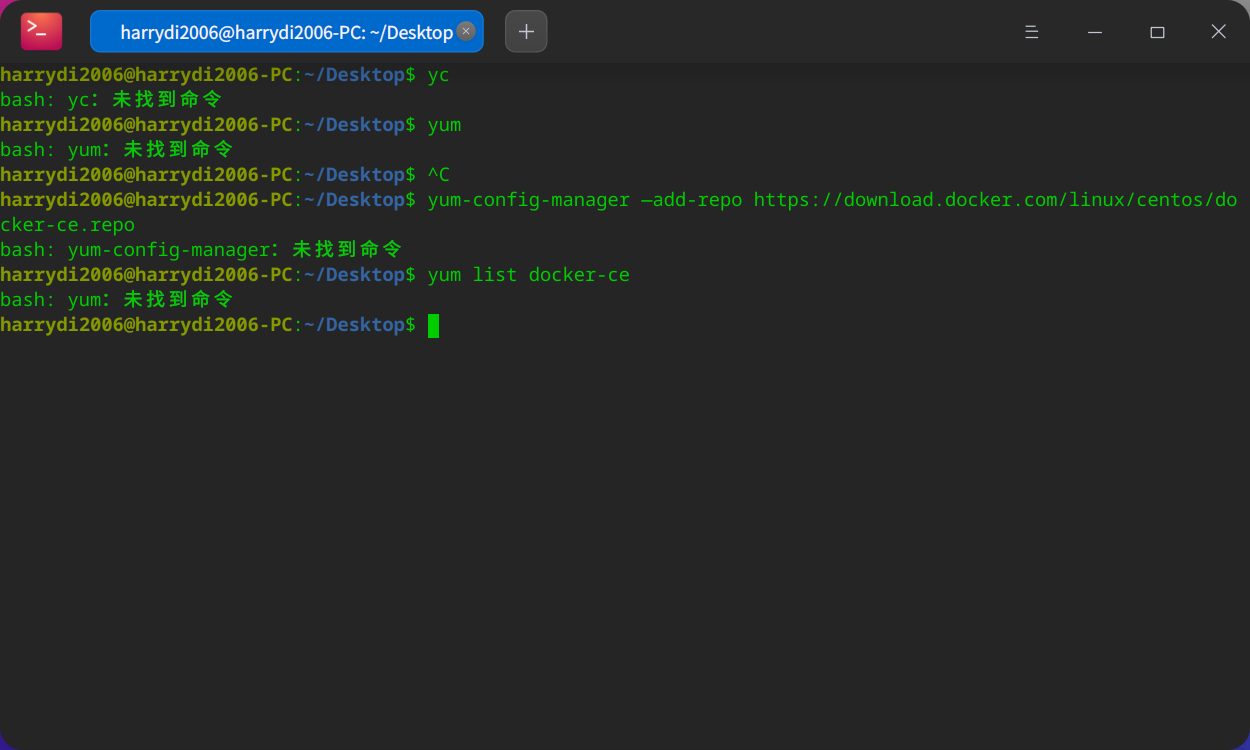Maximize the terminal window

coord(1157,32)
